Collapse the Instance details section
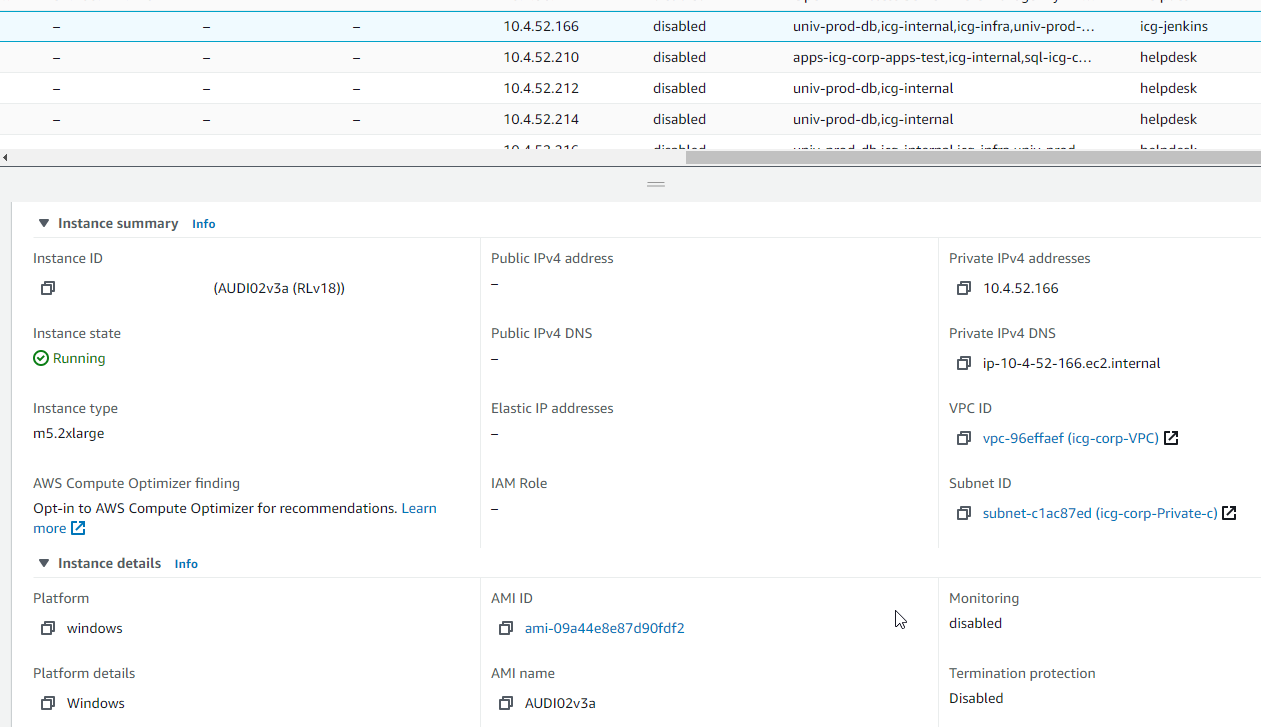 (43, 563)
